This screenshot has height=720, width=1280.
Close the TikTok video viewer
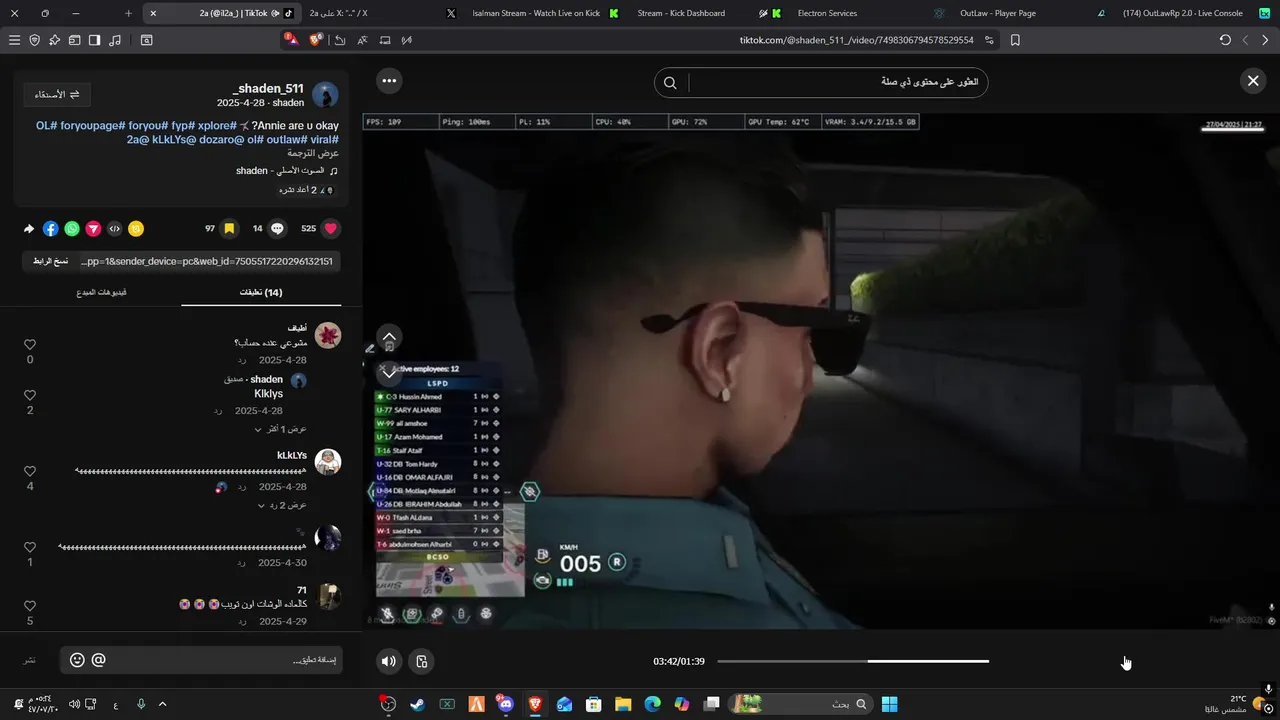tap(1253, 81)
